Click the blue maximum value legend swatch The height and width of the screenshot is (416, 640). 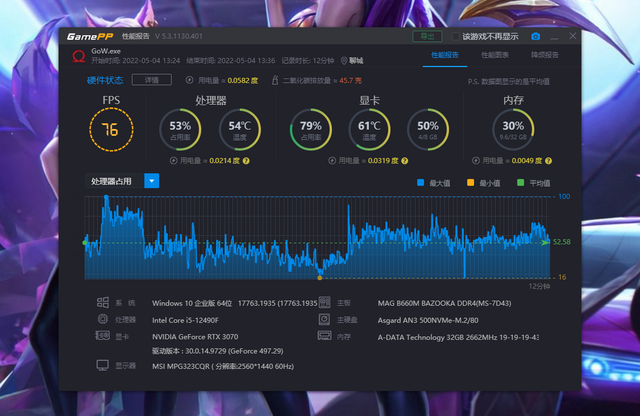pos(420,182)
